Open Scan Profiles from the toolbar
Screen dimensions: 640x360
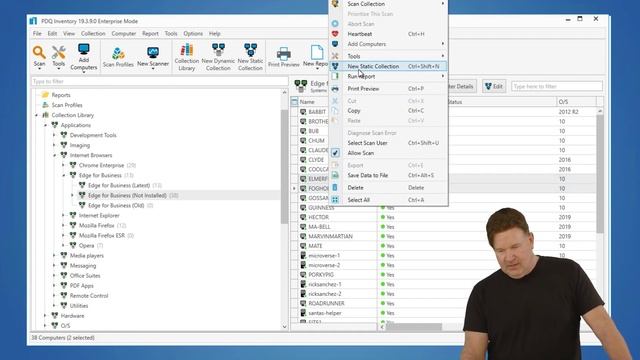[118, 57]
